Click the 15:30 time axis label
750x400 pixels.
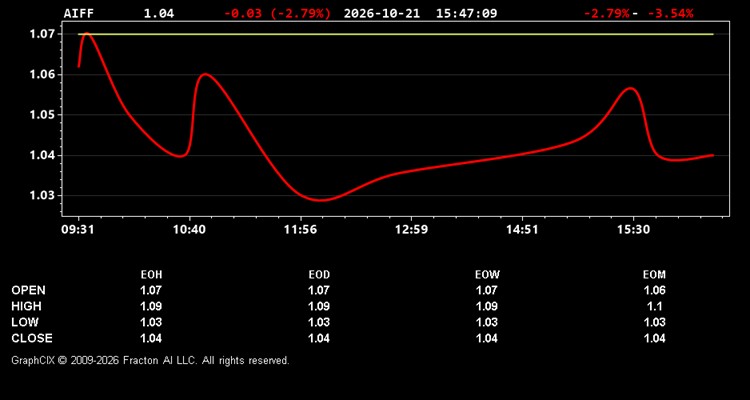pyautogui.click(x=633, y=230)
